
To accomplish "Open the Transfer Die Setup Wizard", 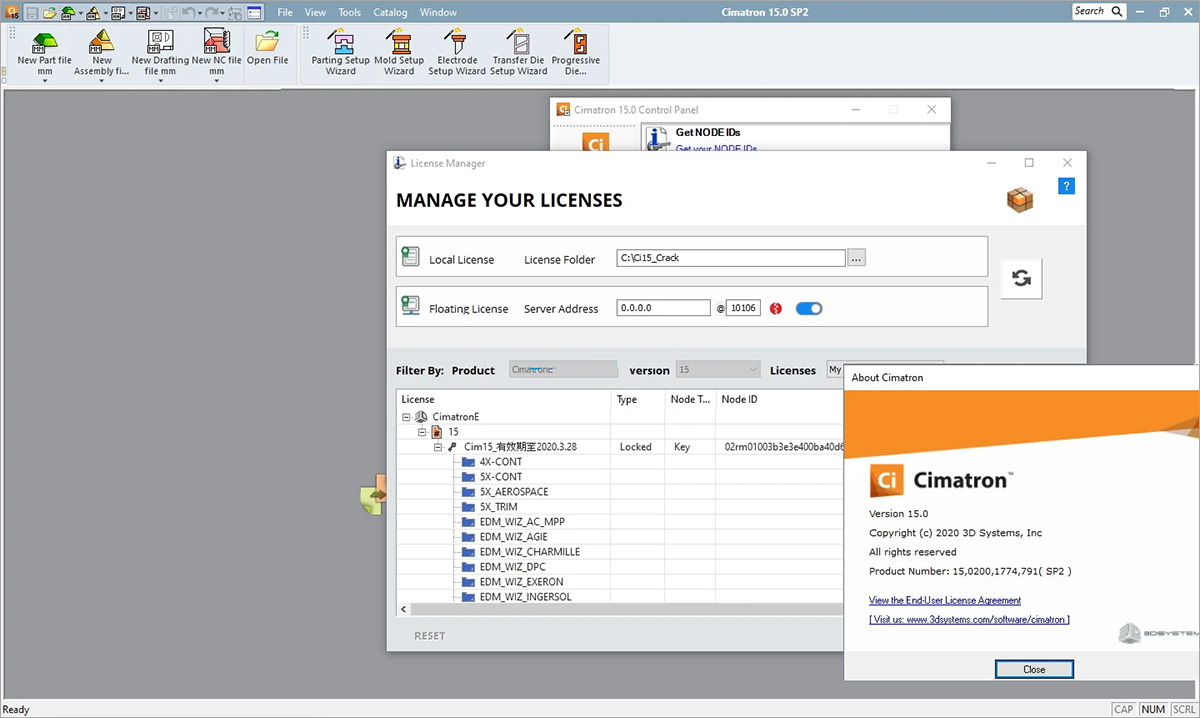I will coord(518,43).
